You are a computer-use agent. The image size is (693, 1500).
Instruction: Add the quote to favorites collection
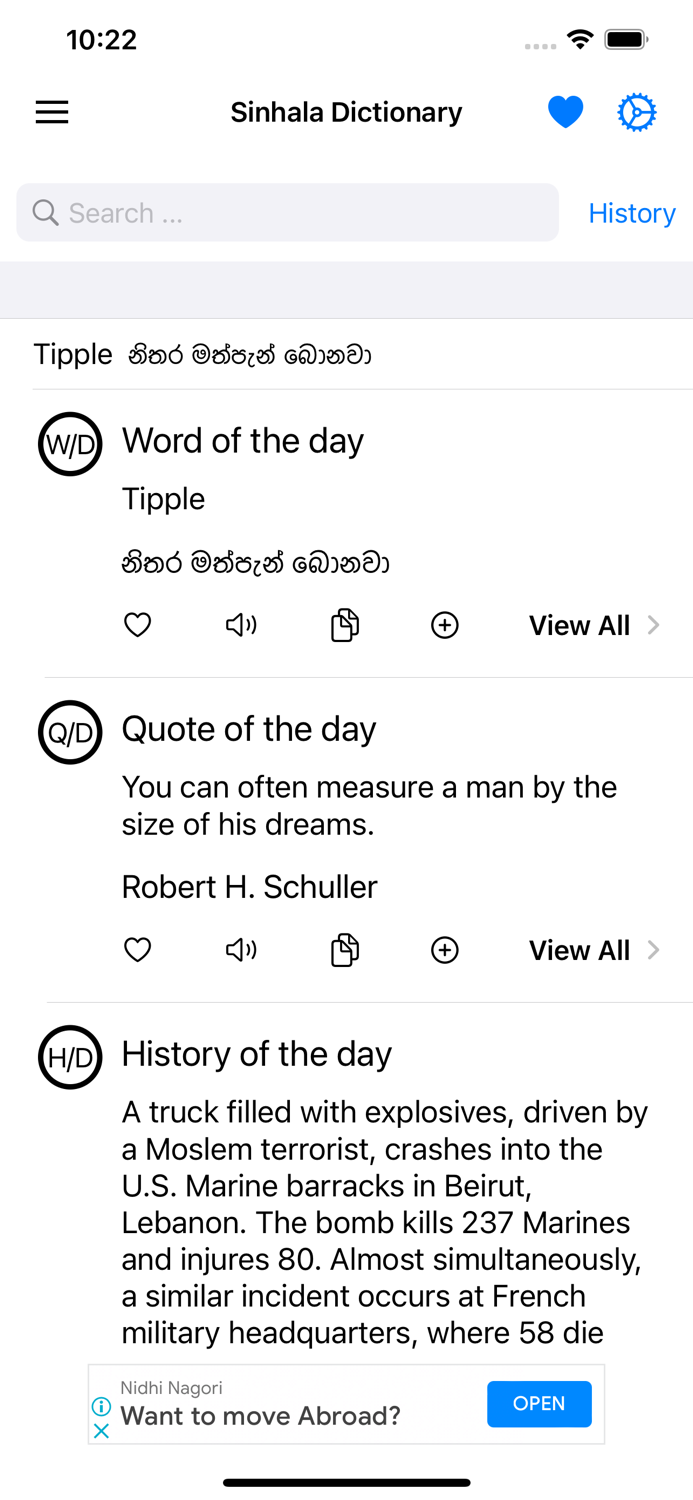coord(444,949)
